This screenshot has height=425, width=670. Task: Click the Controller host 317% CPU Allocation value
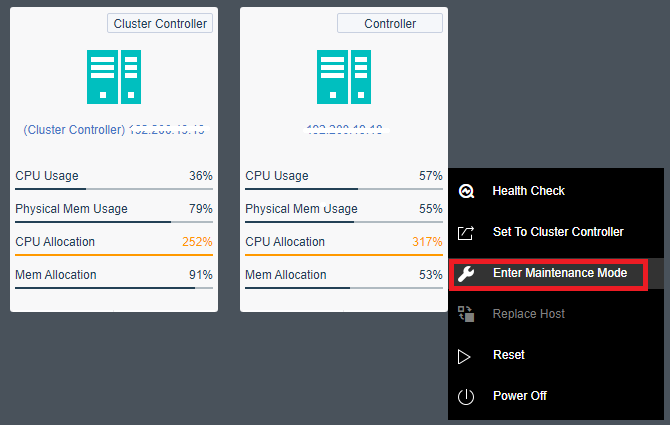point(429,242)
